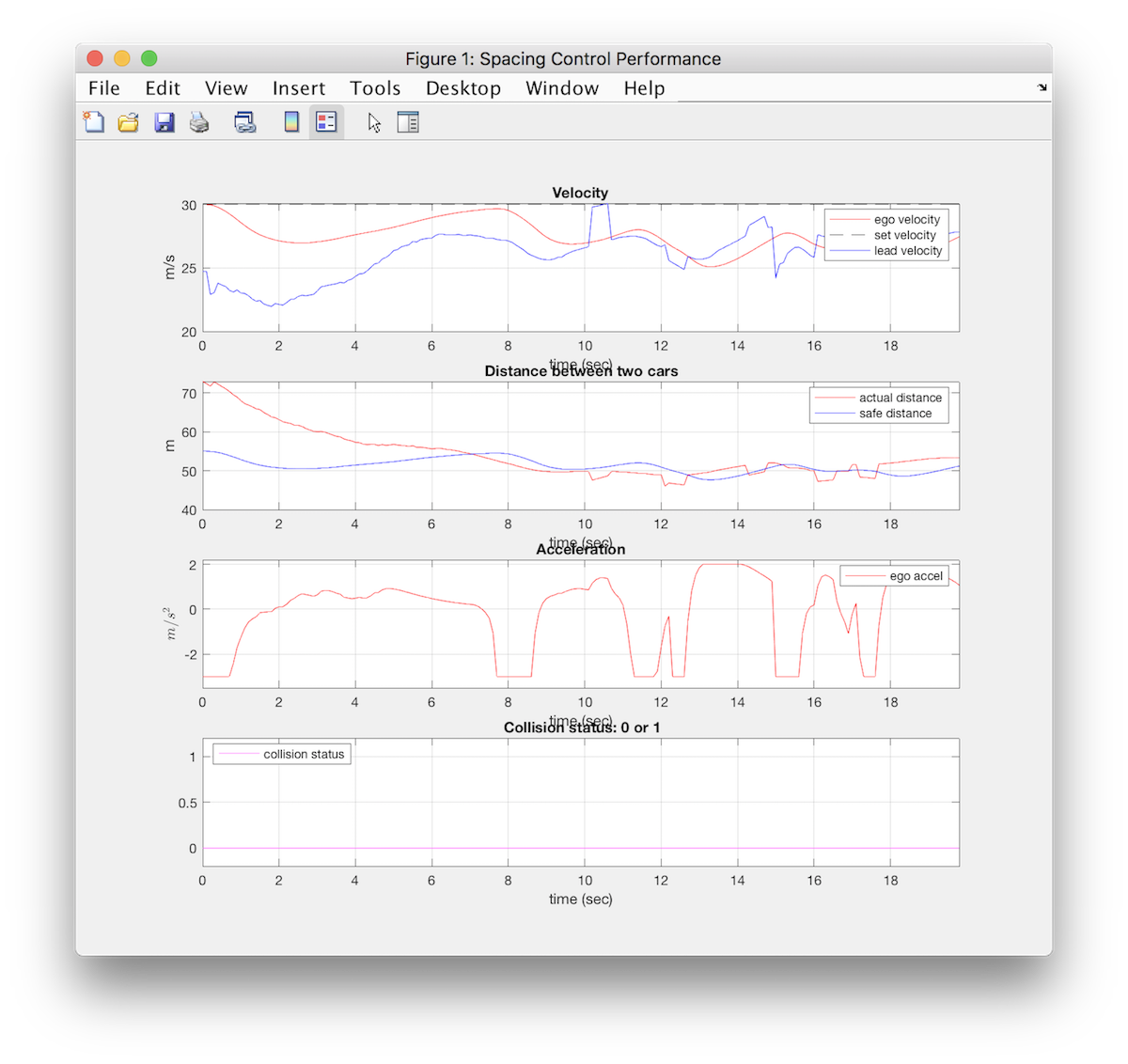
Task: Open a file with the folder icon
Action: (129, 122)
